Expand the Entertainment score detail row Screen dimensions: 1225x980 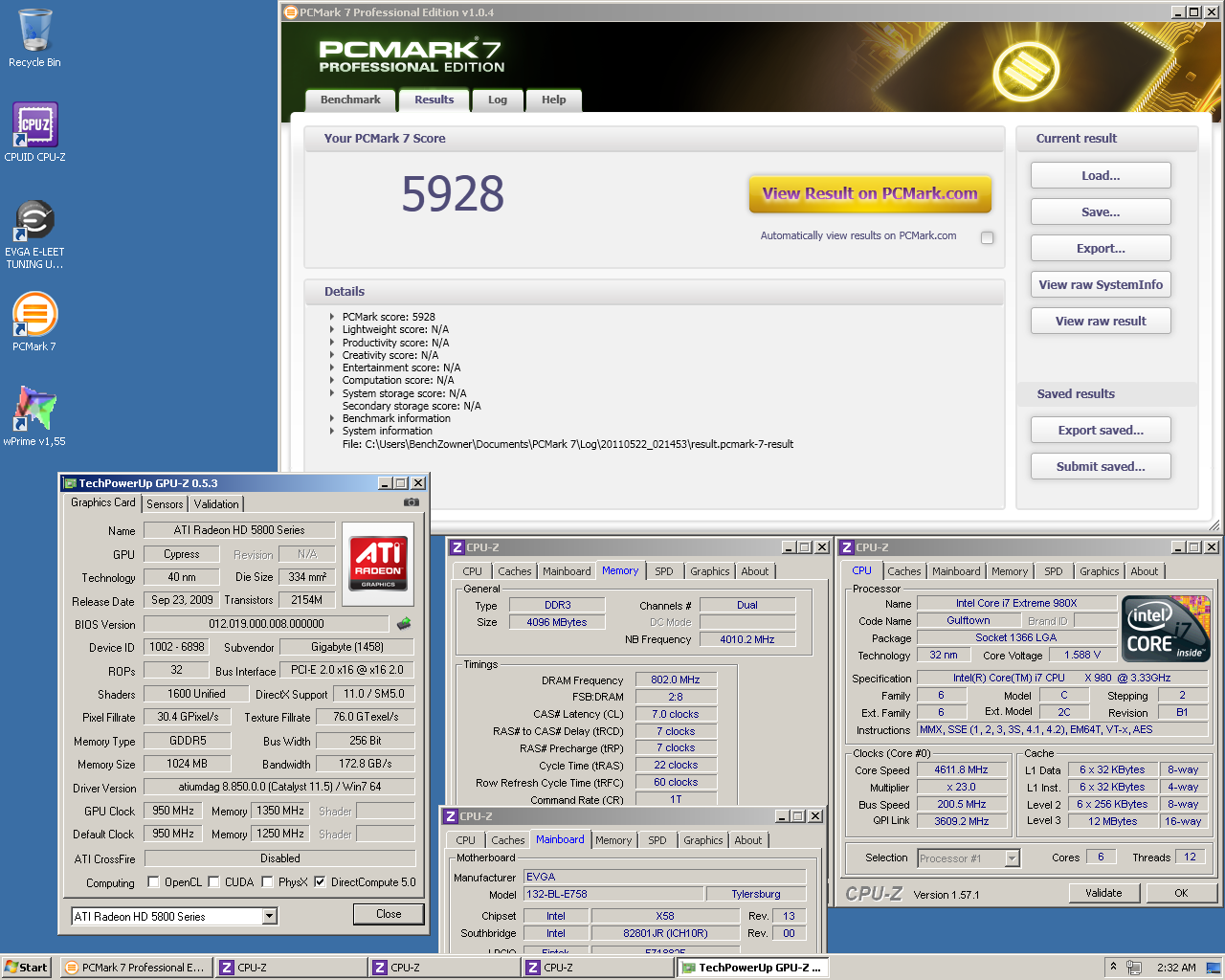(332, 367)
